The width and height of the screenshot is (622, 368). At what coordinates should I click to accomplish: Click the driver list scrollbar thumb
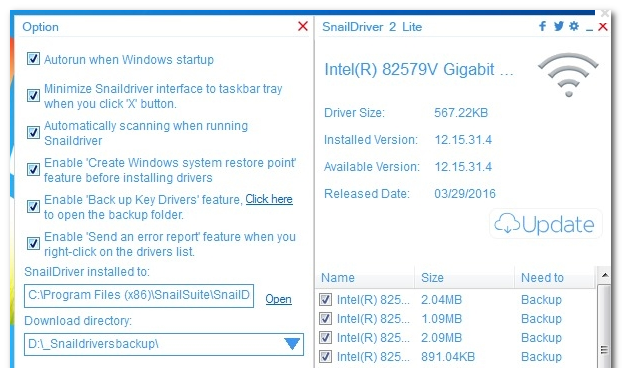click(x=605, y=326)
